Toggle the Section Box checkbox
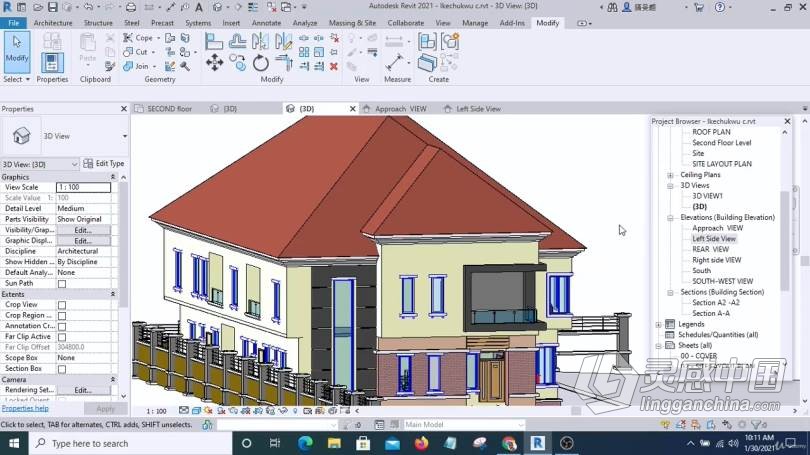Screen dimensions: 810x455 (x=62, y=369)
